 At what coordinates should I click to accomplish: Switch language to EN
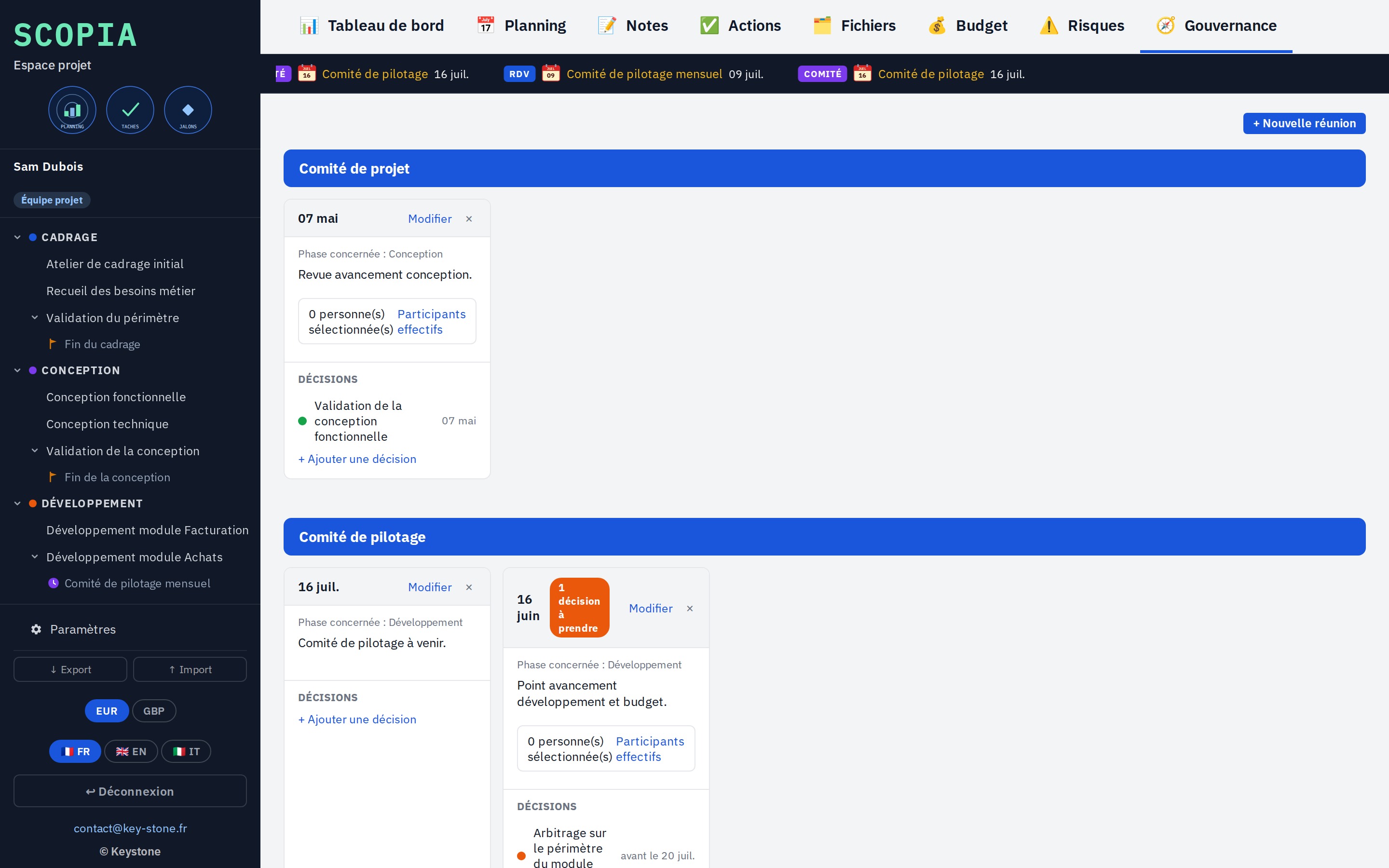pos(131,751)
